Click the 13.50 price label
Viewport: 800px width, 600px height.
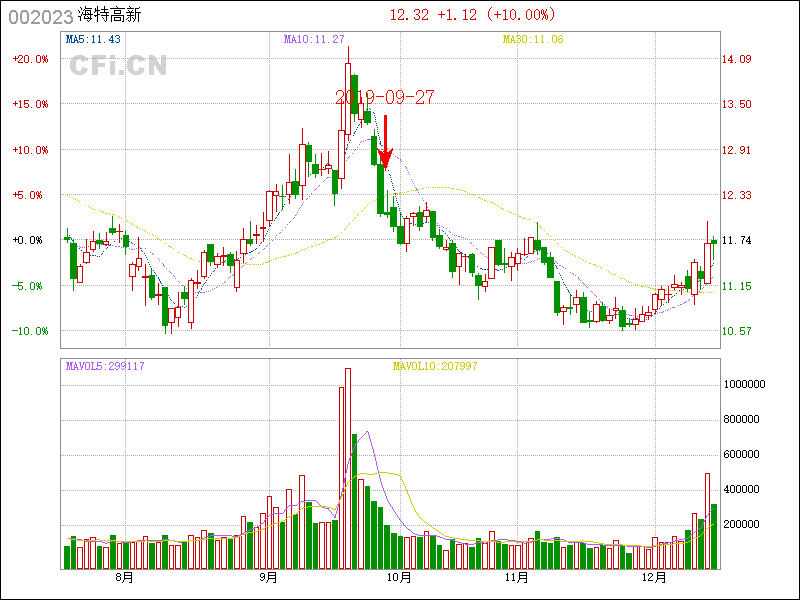pos(736,104)
